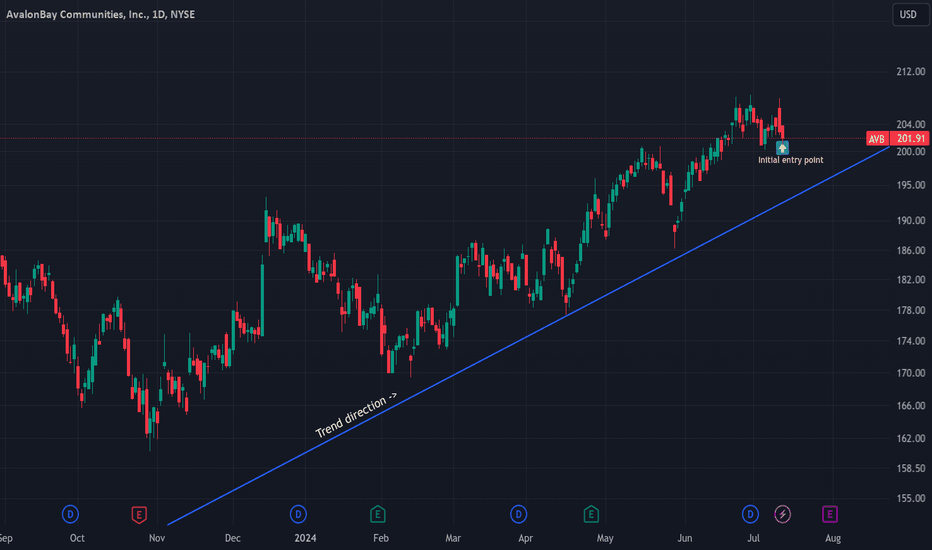932x550 pixels.
Task: Click the AvalonBay Communities chart title
Action: click(100, 14)
